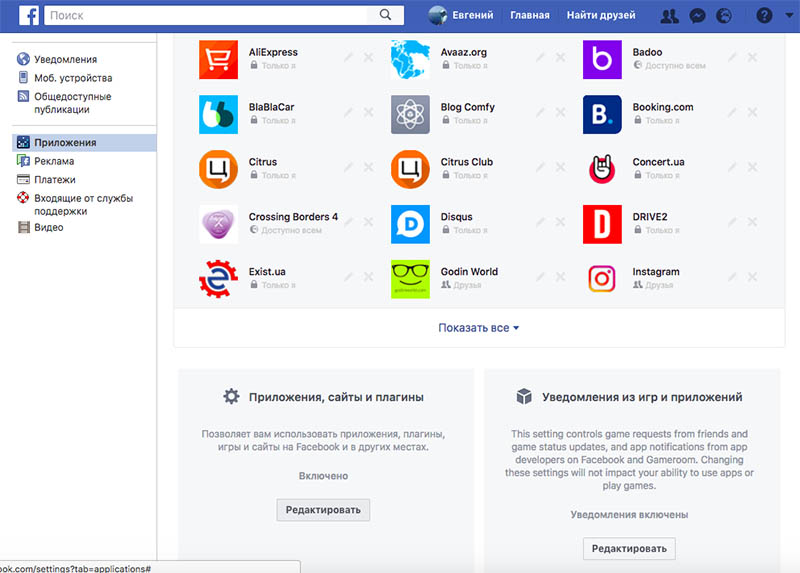This screenshot has width=800, height=573.
Task: Remove Booking.com app with X icon
Action: [752, 112]
